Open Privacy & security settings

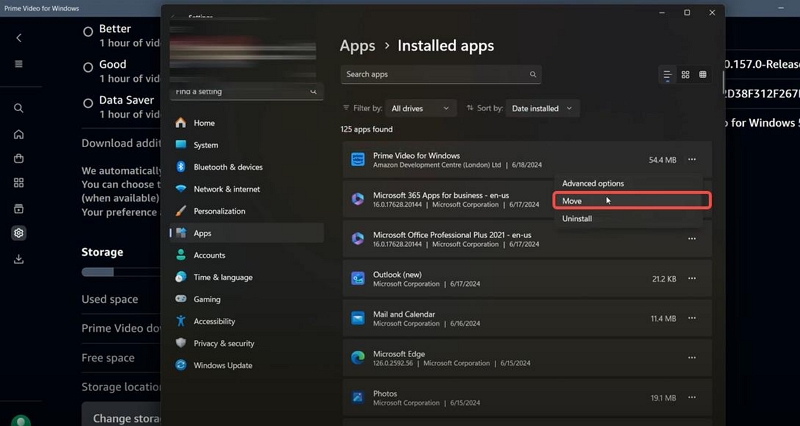(x=246, y=343)
